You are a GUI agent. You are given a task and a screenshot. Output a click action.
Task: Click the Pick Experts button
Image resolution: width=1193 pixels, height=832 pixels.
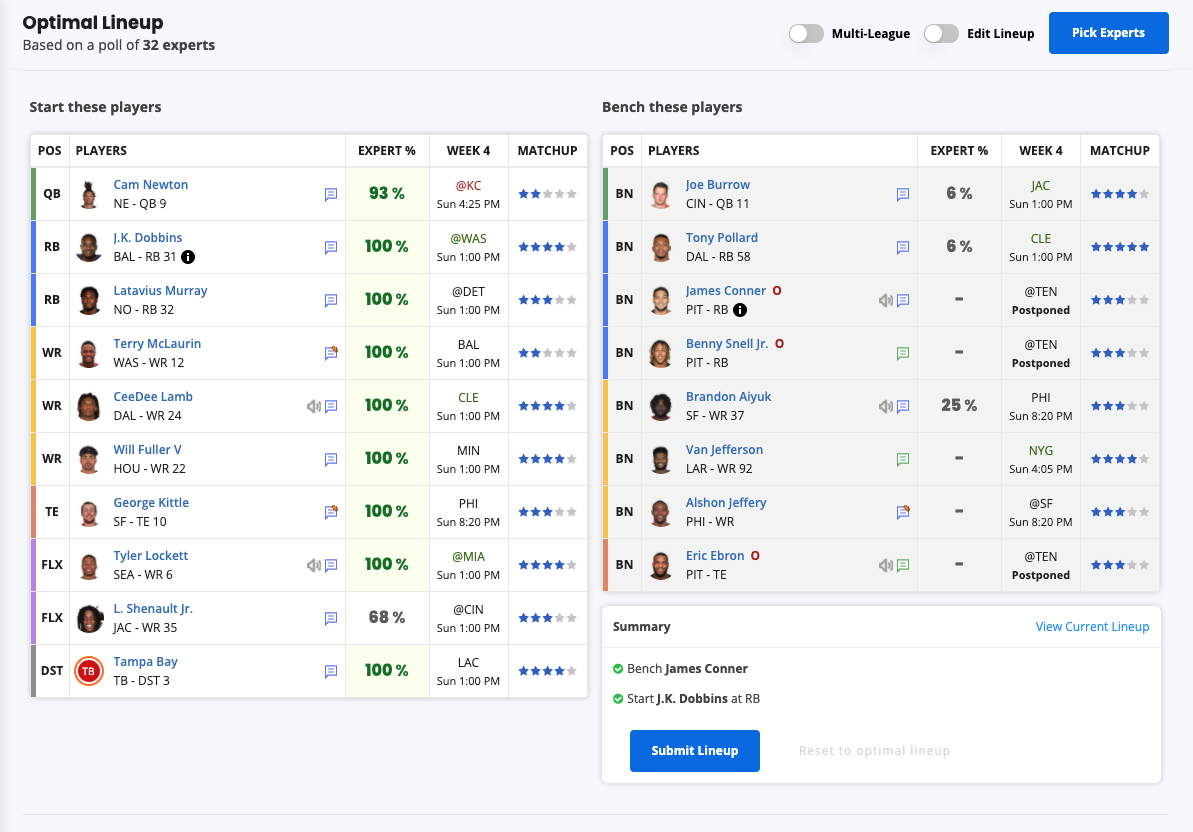pyautogui.click(x=1109, y=33)
